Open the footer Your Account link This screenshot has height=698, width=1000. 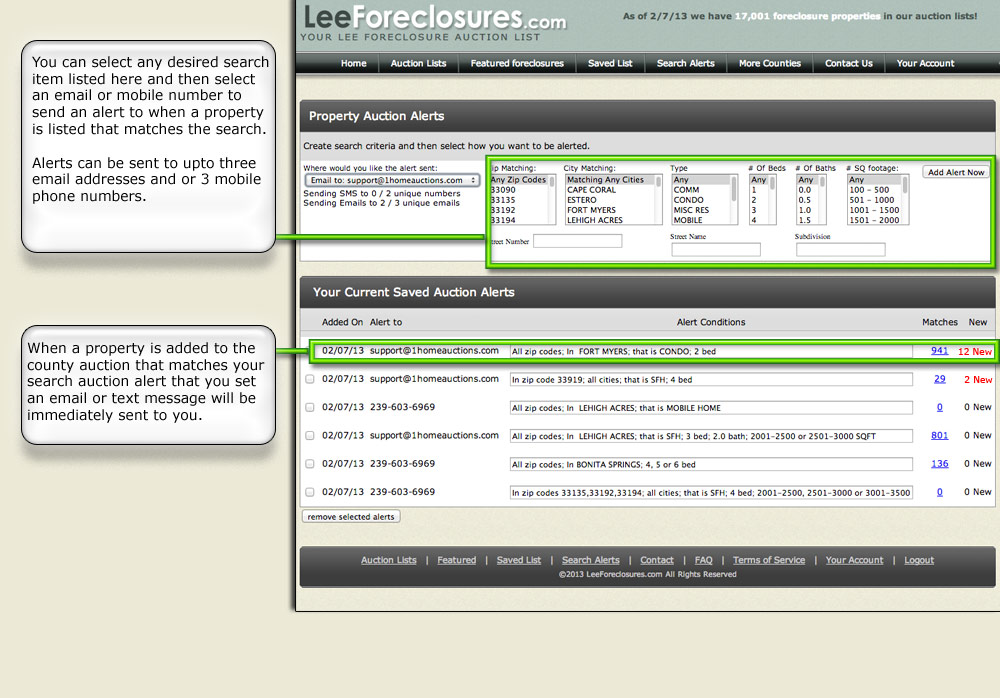tap(855, 560)
